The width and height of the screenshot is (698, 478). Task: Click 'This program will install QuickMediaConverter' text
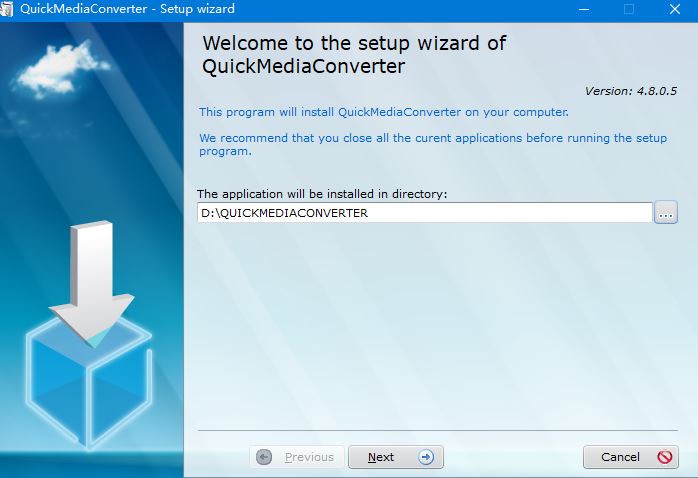click(x=384, y=112)
